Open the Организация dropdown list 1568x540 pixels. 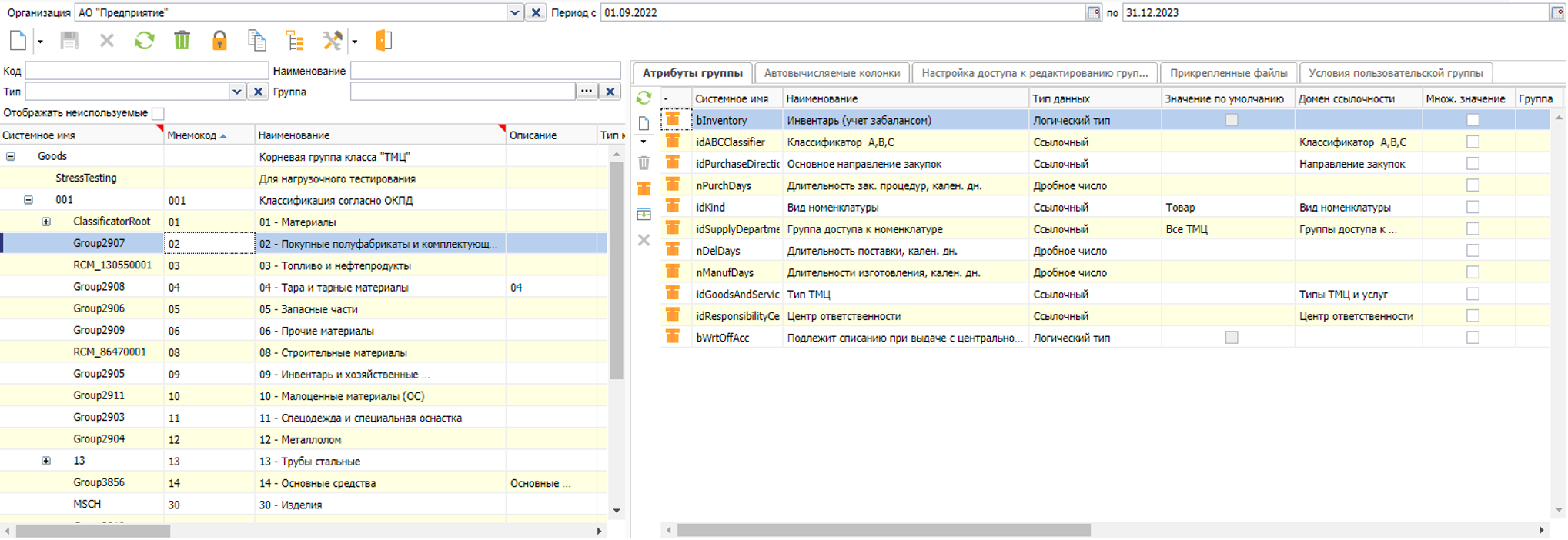pos(515,12)
